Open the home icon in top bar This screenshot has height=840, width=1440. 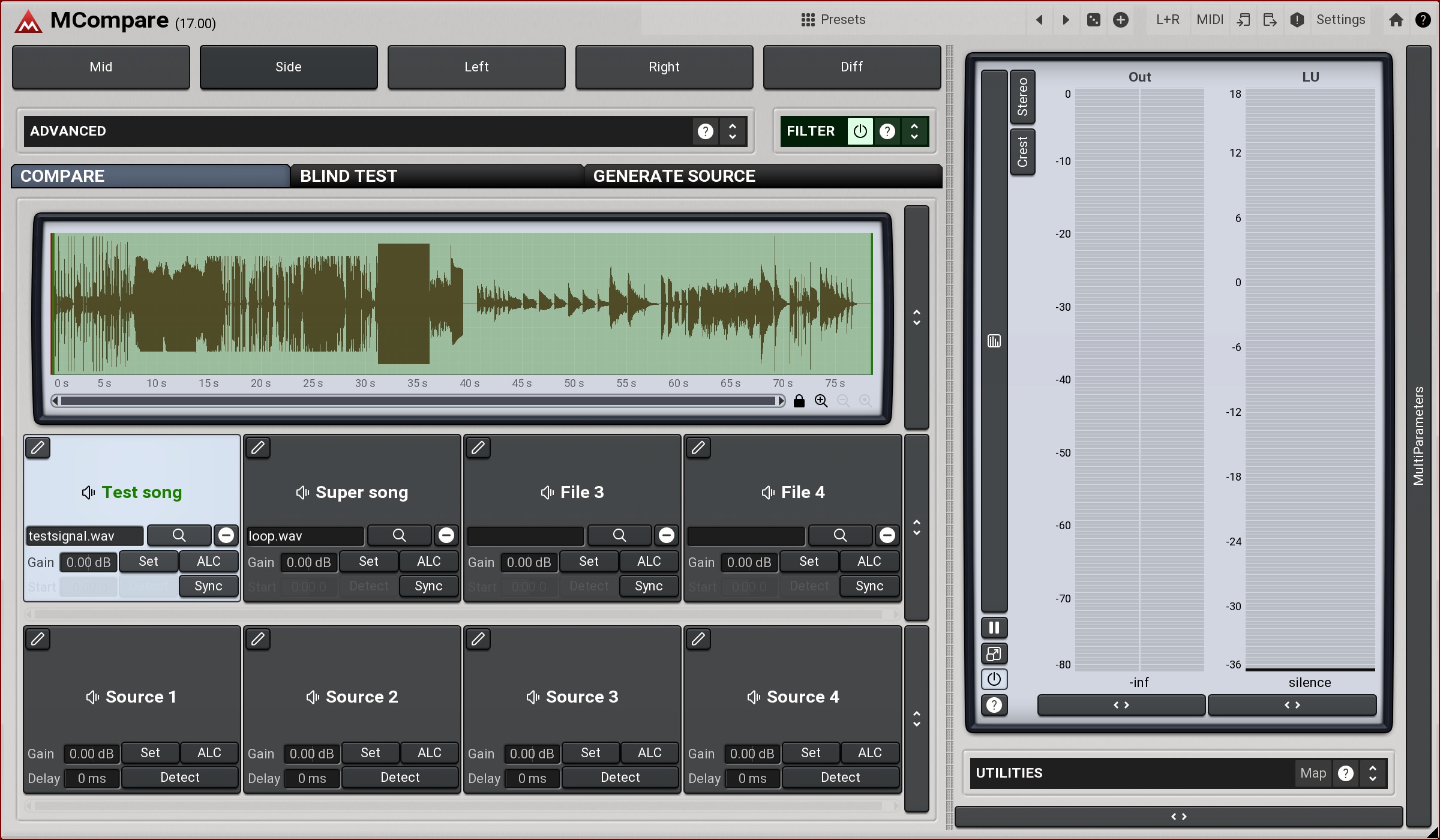pyautogui.click(x=1396, y=20)
